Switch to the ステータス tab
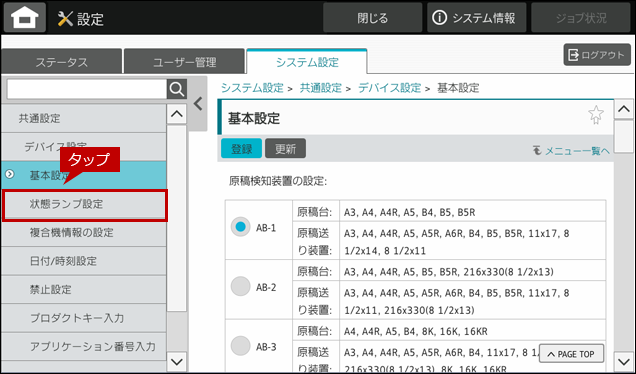The image size is (636, 374). click(x=62, y=62)
